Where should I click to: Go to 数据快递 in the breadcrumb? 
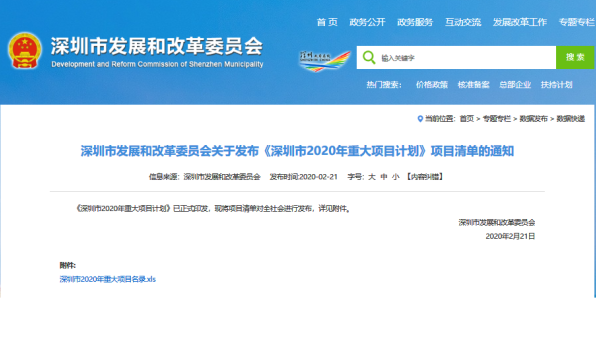click(x=571, y=119)
